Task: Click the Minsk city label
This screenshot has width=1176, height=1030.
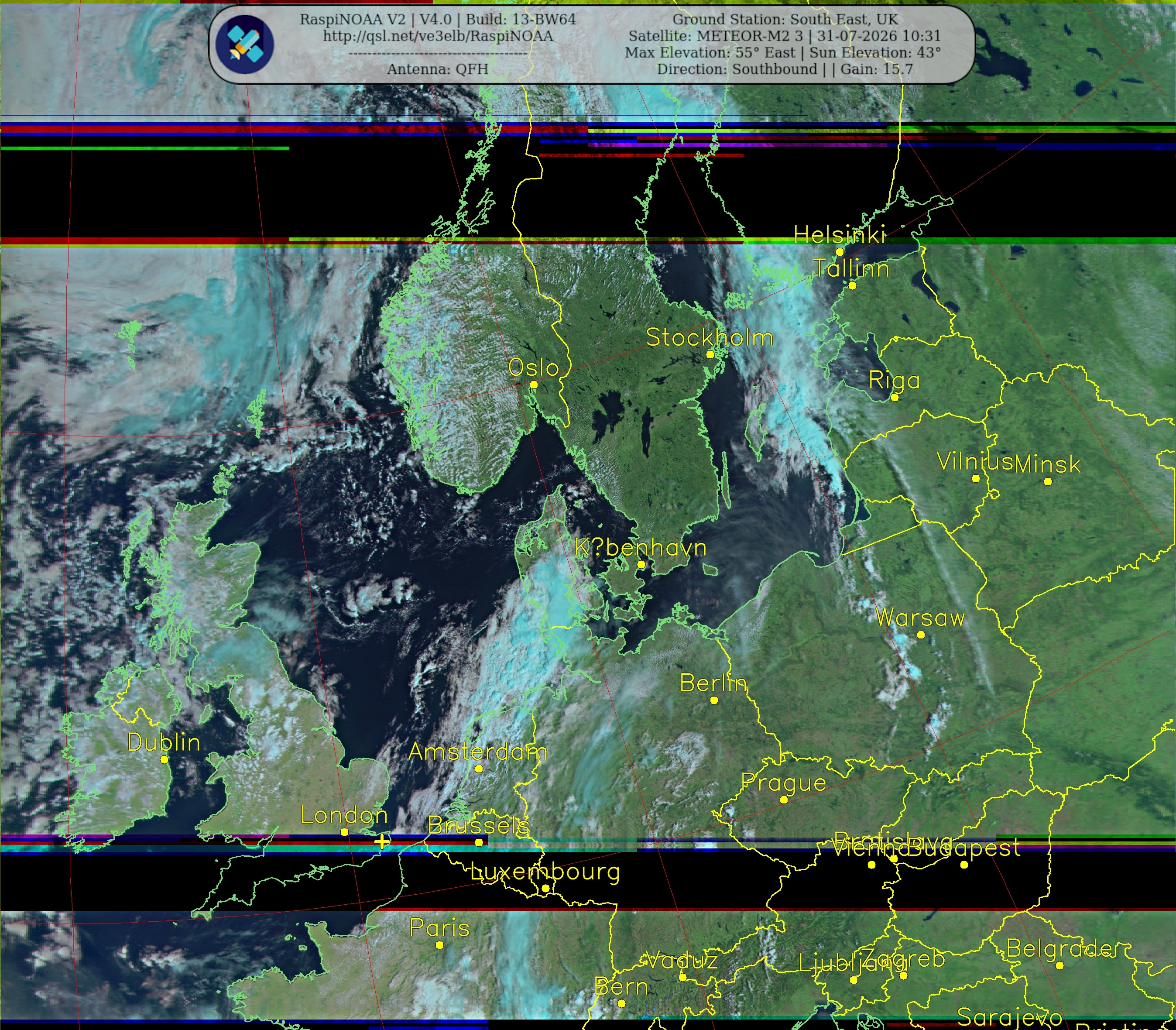Action: [x=1047, y=465]
